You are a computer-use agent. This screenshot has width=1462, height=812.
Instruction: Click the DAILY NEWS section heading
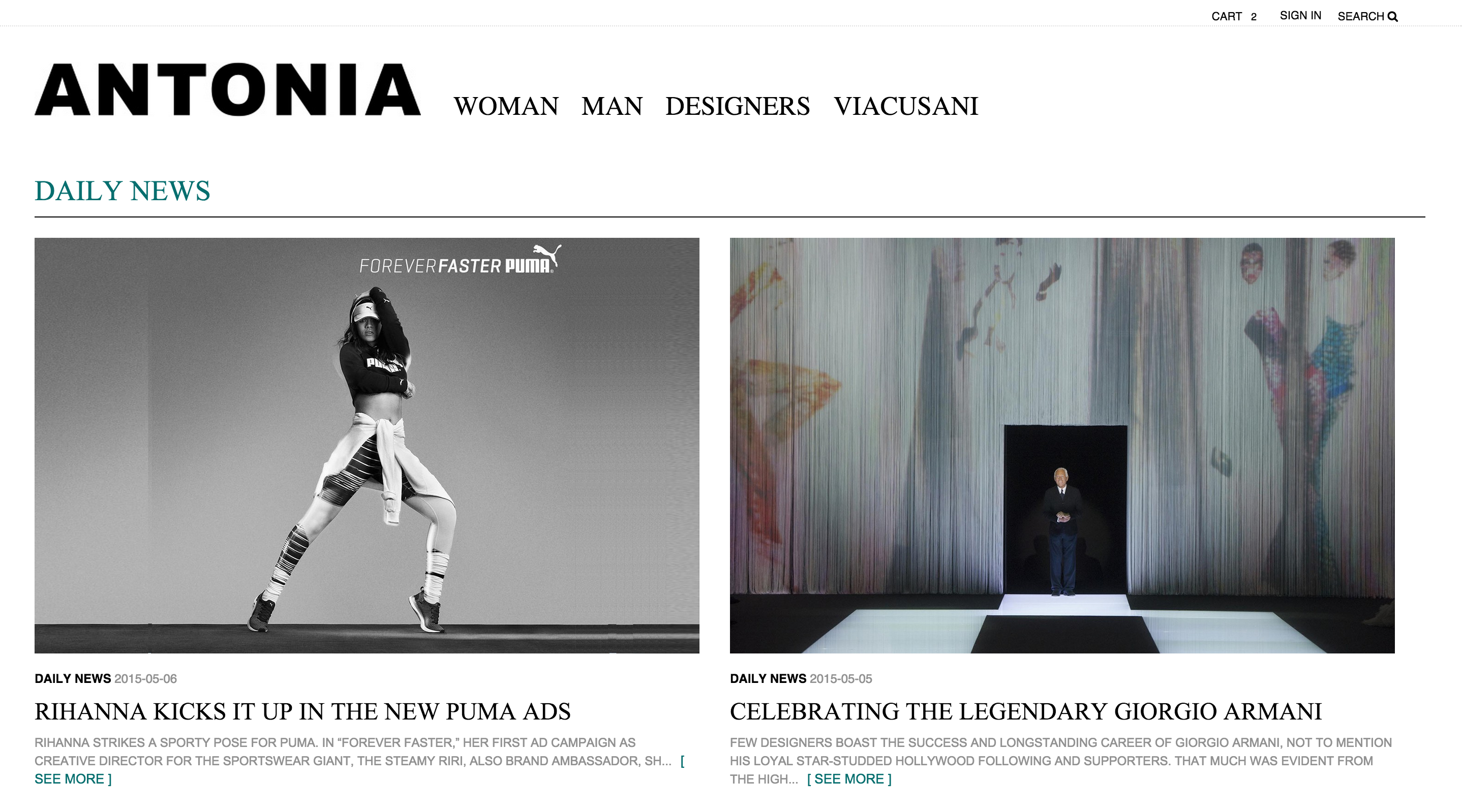[123, 191]
